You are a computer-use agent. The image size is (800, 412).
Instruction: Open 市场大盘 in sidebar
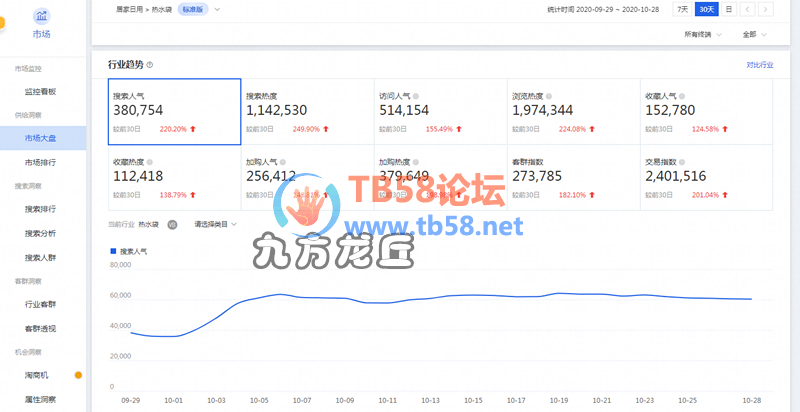[x=40, y=138]
